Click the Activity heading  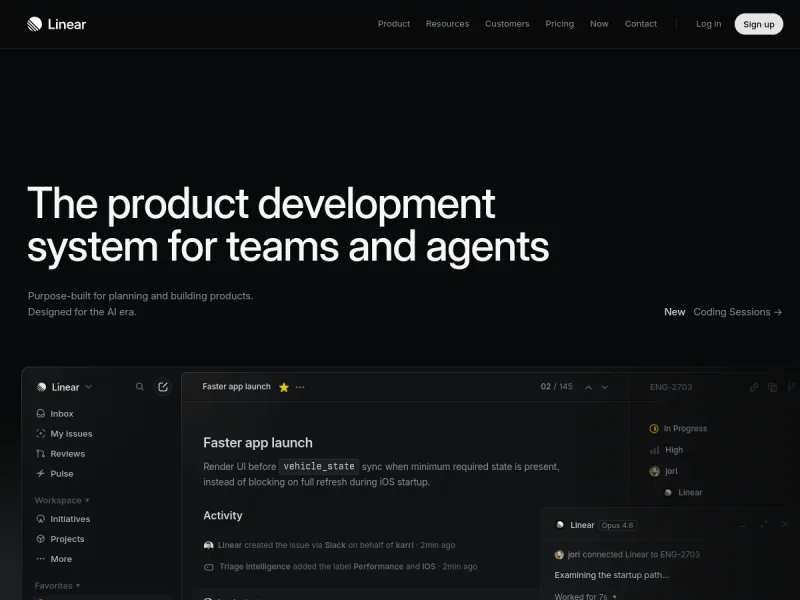pyautogui.click(x=222, y=515)
